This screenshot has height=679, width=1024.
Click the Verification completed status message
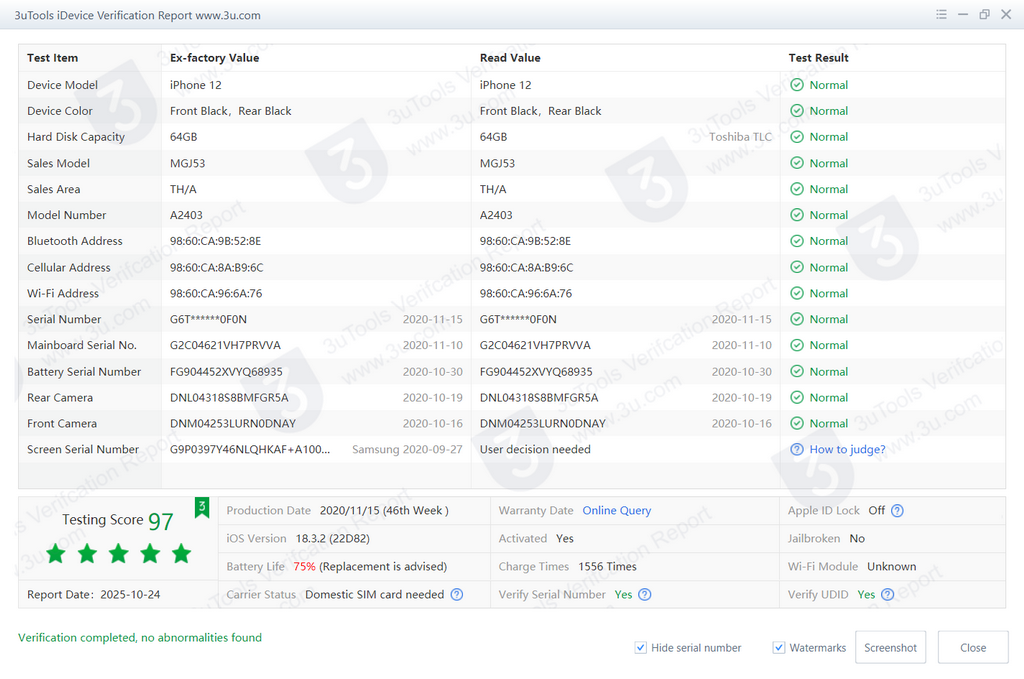pos(140,637)
